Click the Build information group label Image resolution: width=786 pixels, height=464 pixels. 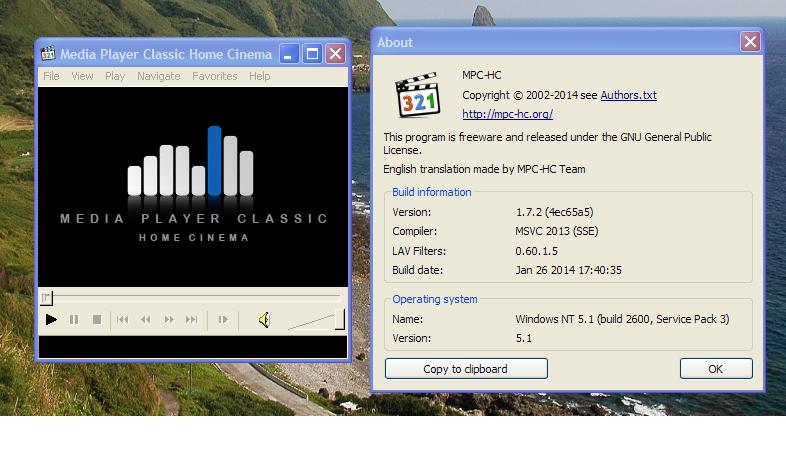click(x=432, y=192)
